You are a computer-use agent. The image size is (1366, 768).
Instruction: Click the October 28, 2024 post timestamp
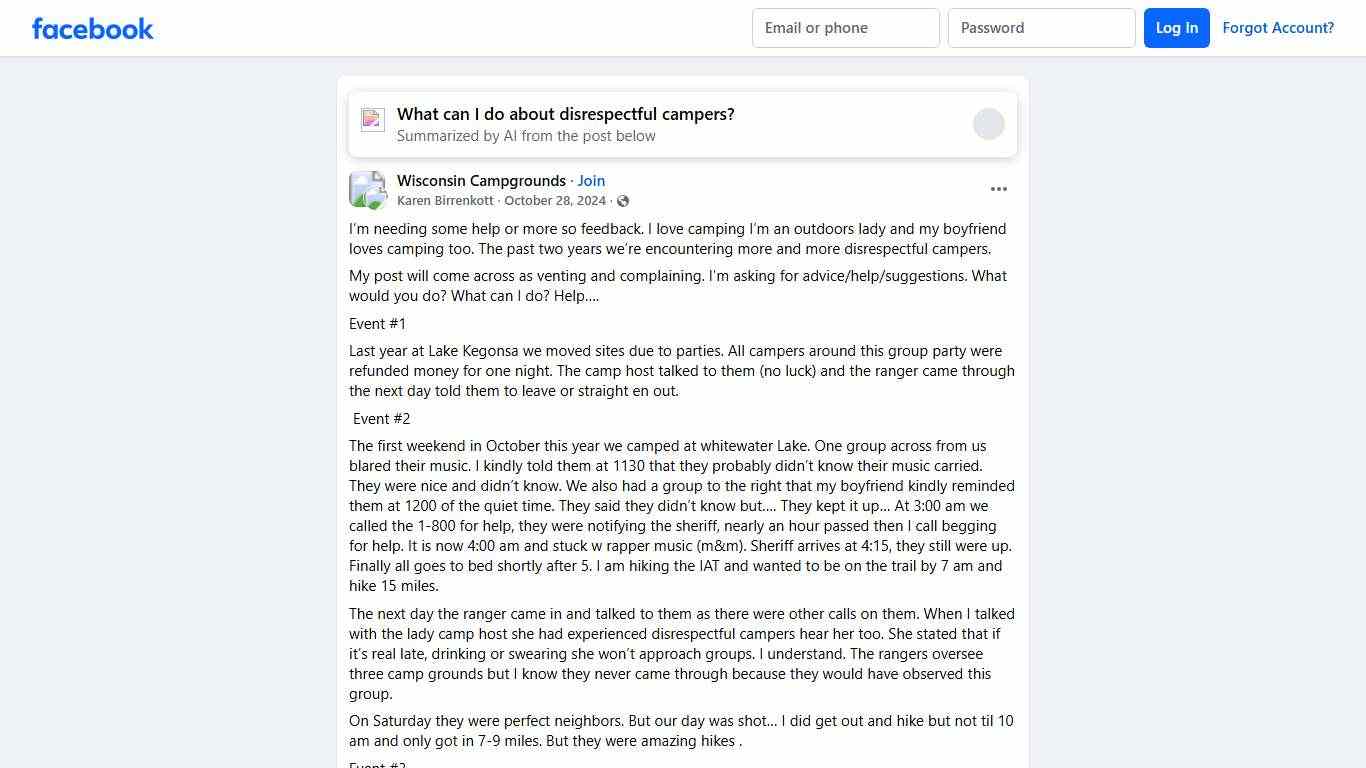coord(555,201)
